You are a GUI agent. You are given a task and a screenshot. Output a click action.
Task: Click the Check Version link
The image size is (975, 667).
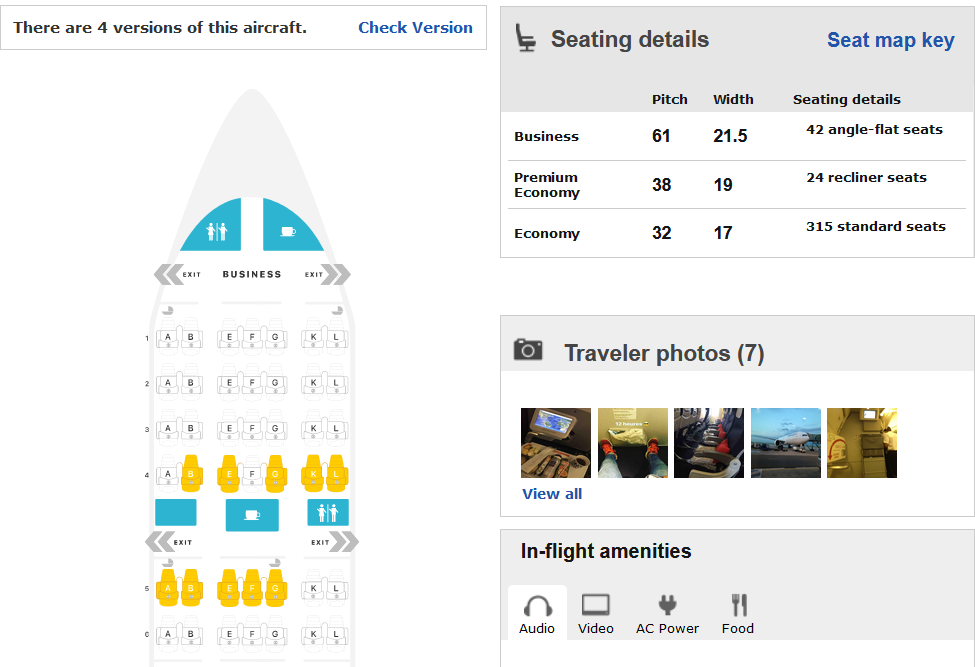(415, 27)
